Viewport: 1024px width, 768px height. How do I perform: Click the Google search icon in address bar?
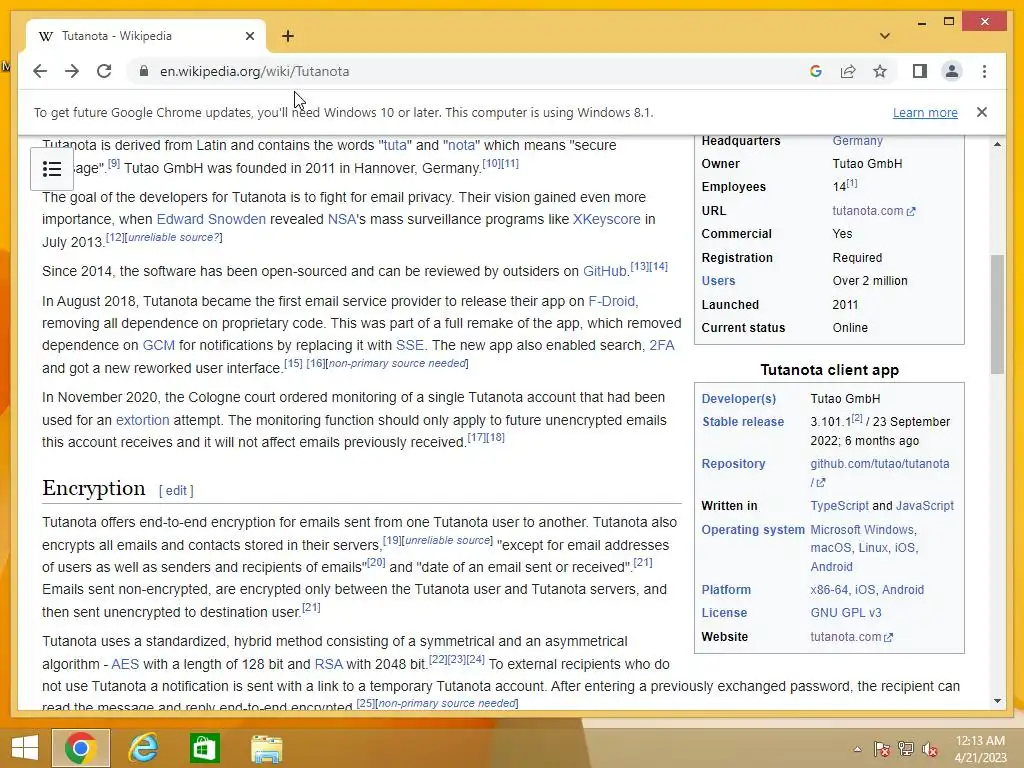coord(816,71)
